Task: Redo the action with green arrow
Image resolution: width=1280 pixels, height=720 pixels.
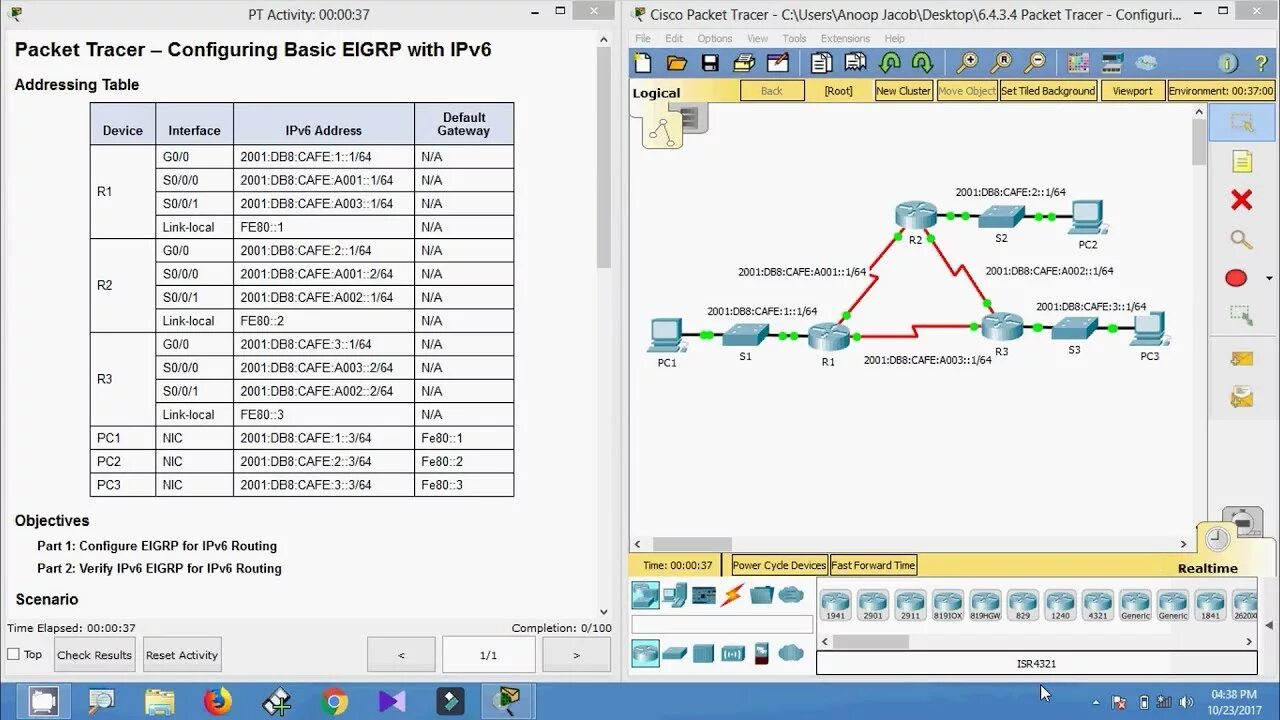Action: tap(922, 63)
